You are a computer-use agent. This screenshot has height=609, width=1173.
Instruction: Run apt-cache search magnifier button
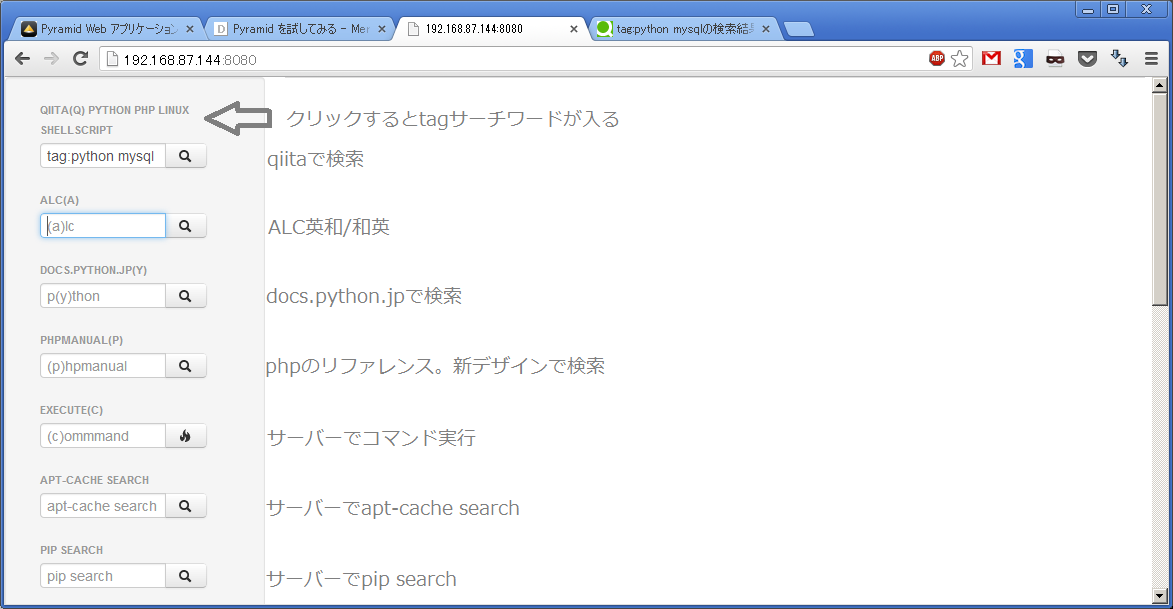pyautogui.click(x=186, y=506)
